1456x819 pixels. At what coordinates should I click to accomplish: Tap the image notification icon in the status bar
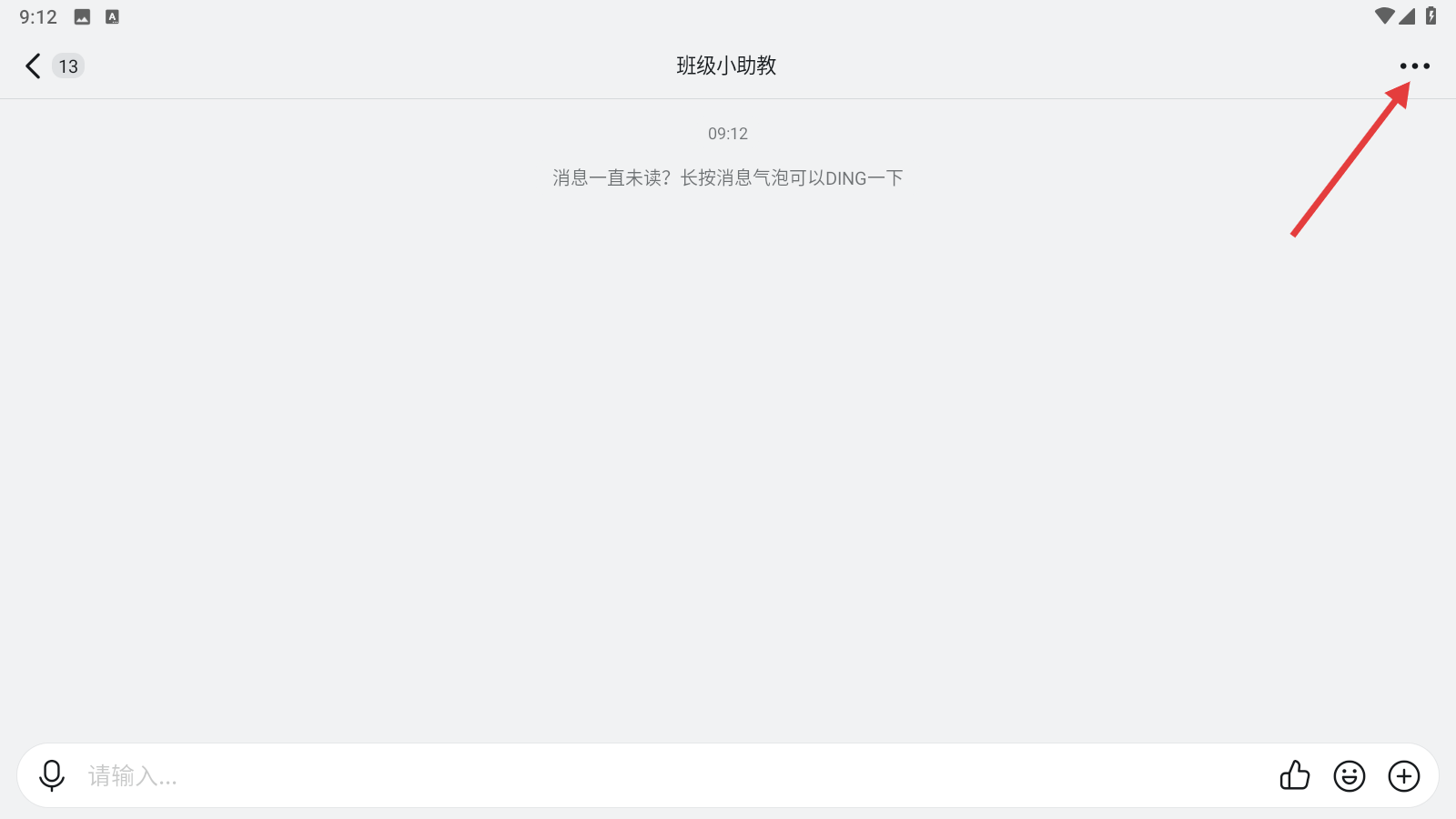[82, 17]
